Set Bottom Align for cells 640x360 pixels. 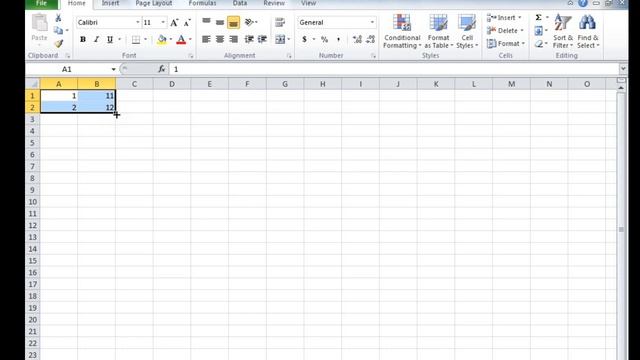tap(233, 22)
